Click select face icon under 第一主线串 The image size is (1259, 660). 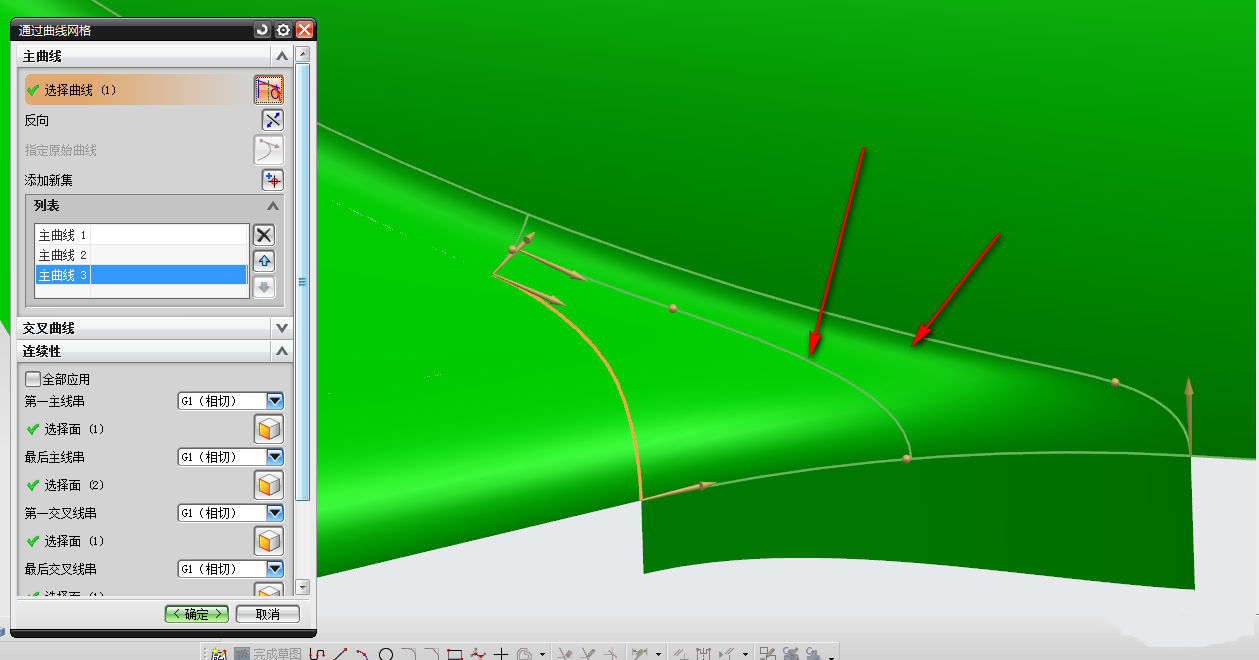pyautogui.click(x=268, y=429)
